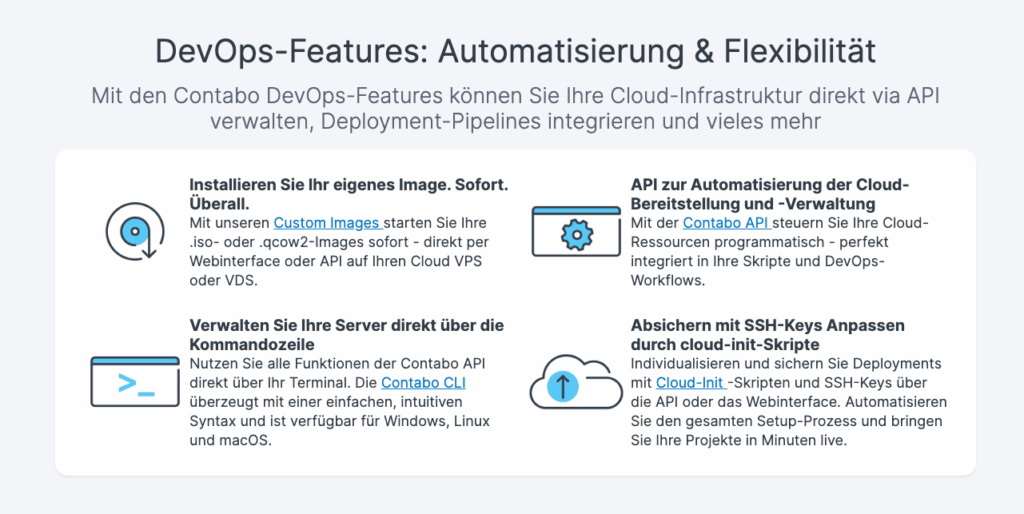
Task: Click heading 'API zur Automatisierung der Cloud-Bereitstellung'
Action: coord(770,194)
